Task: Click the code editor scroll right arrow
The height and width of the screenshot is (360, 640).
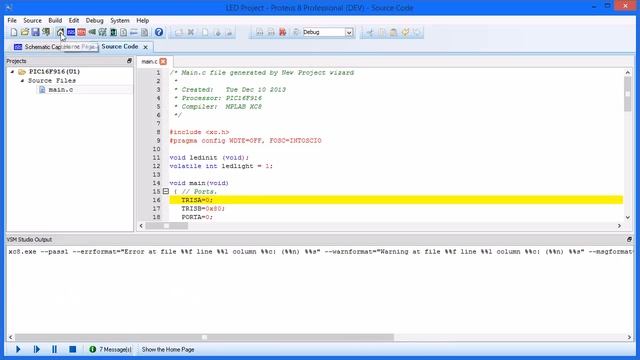Action: pos(619,226)
